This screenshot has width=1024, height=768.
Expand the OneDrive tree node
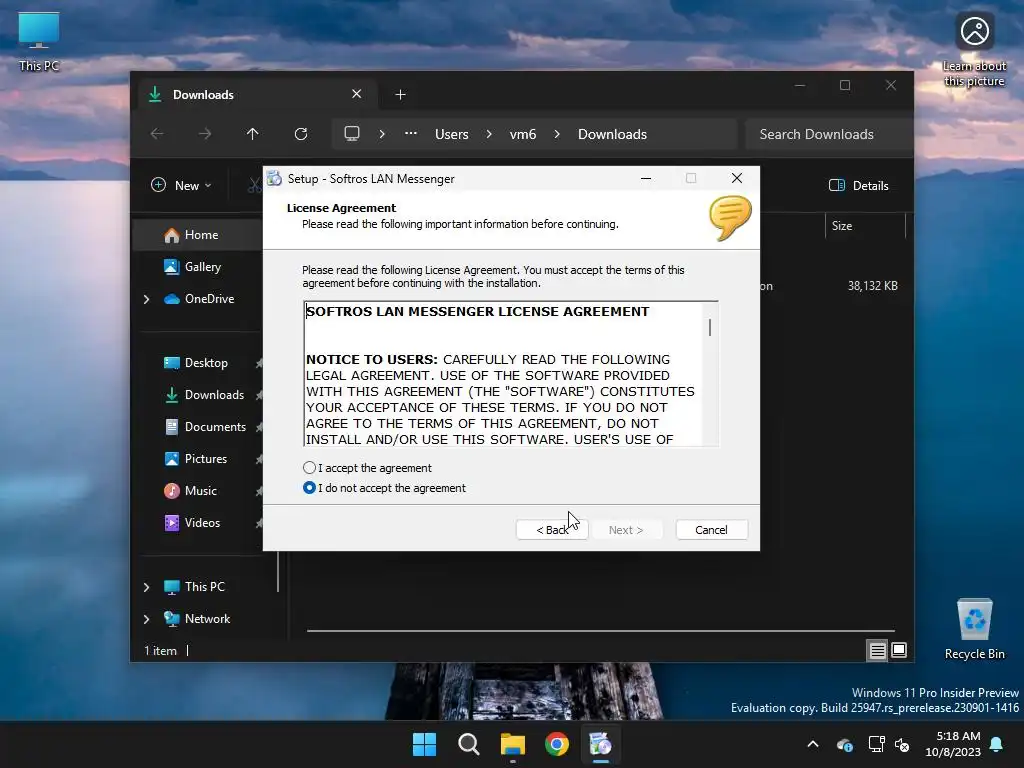pyautogui.click(x=146, y=299)
